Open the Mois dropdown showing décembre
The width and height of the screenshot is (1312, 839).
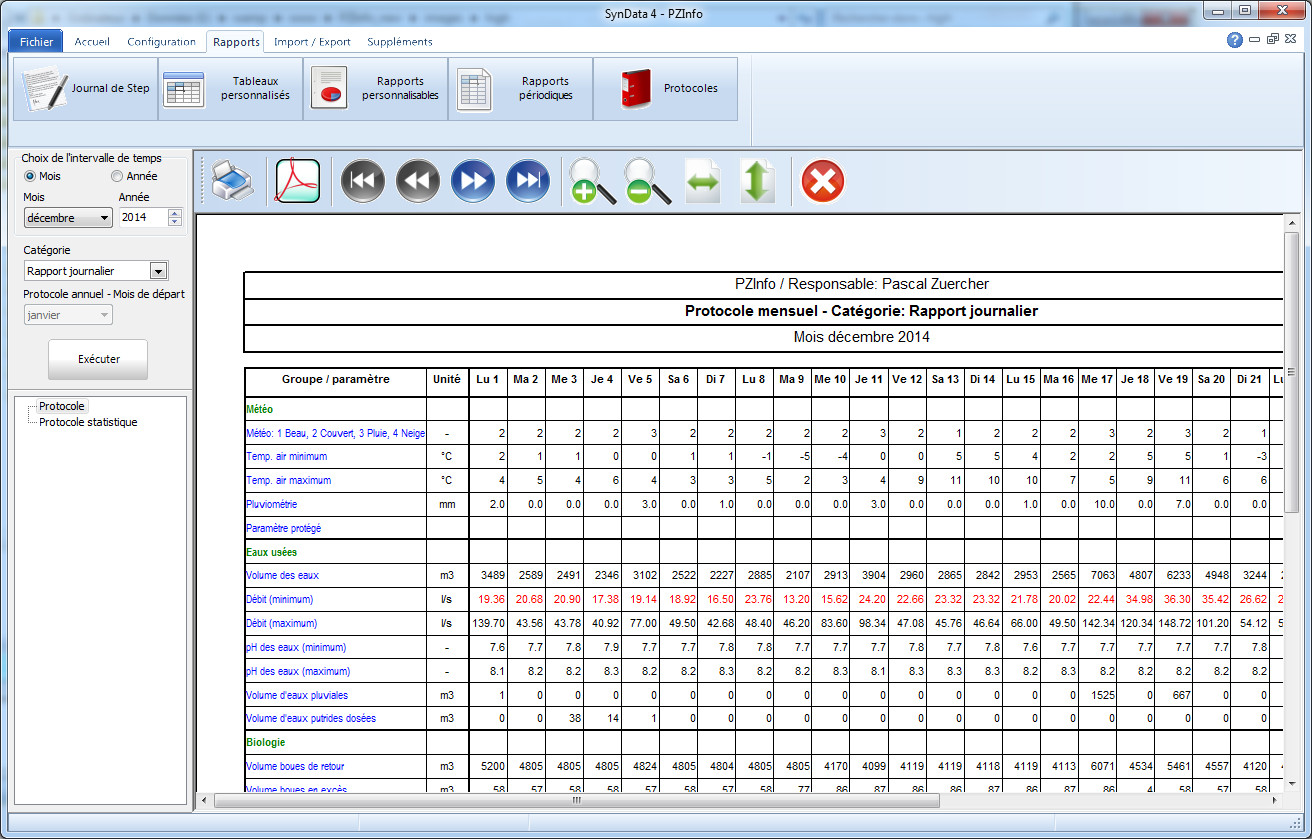pos(68,218)
